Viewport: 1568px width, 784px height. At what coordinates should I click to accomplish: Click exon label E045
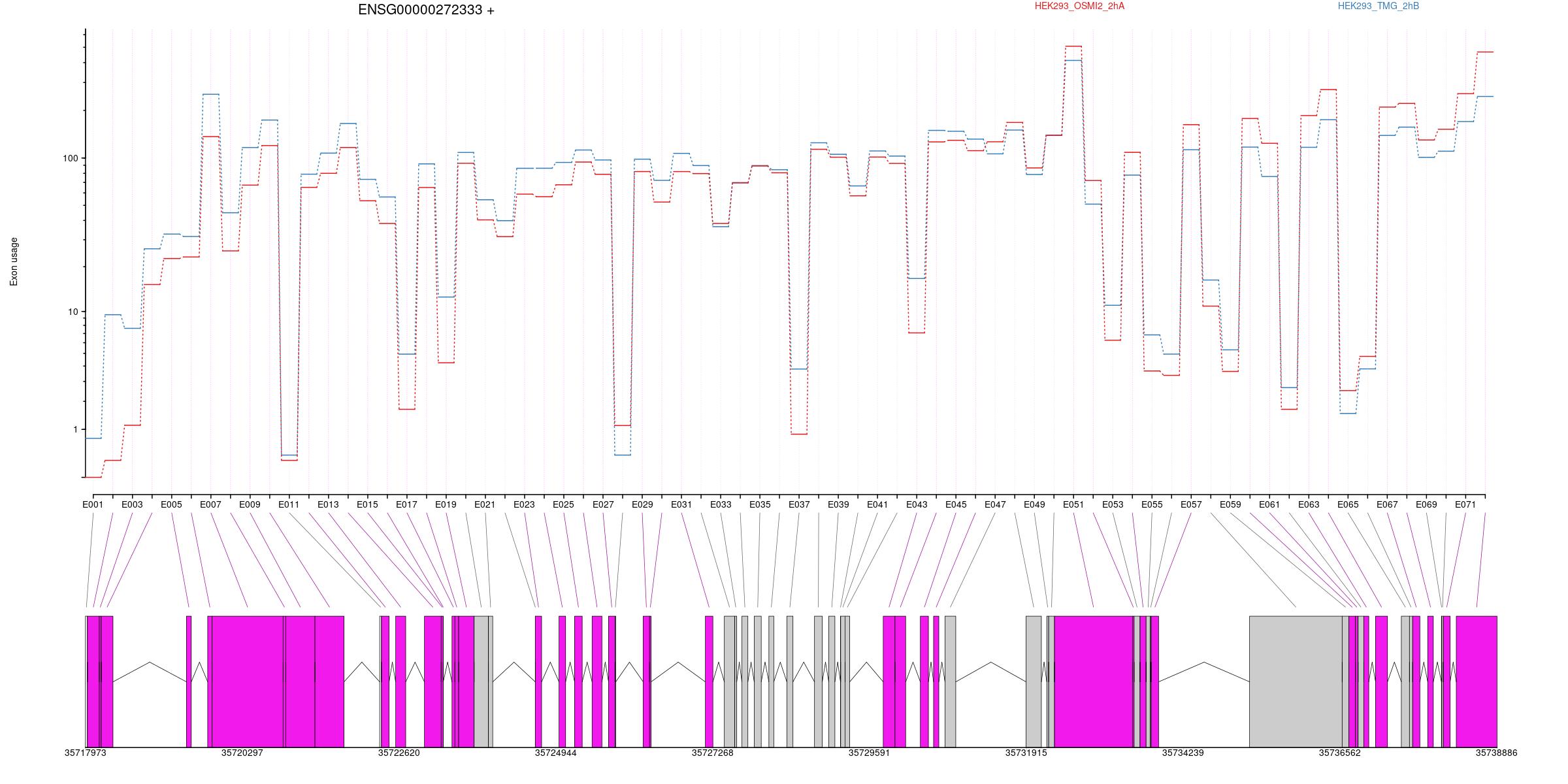click(x=956, y=504)
